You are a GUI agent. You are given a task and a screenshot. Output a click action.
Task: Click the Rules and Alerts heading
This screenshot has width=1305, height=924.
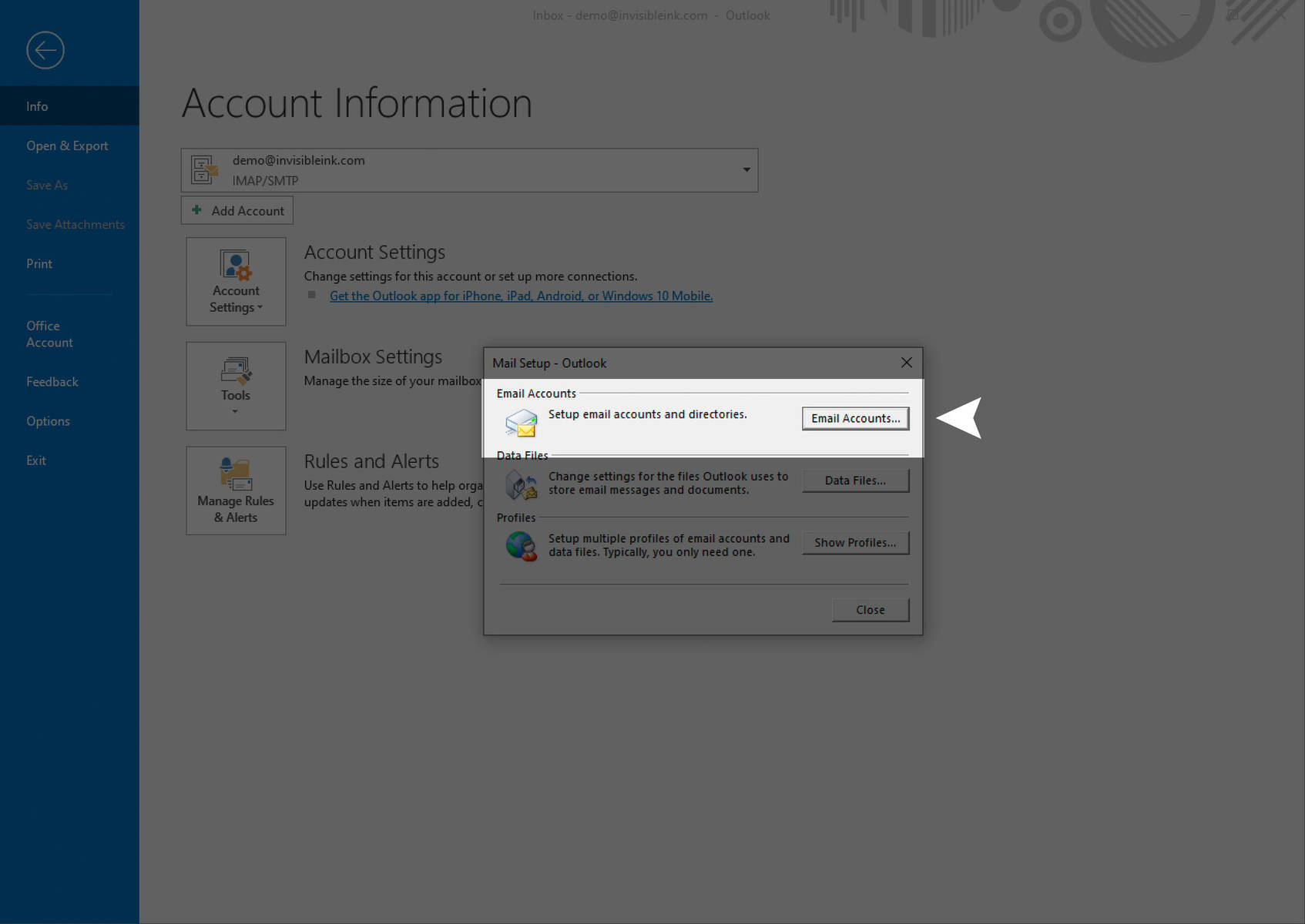tap(371, 461)
